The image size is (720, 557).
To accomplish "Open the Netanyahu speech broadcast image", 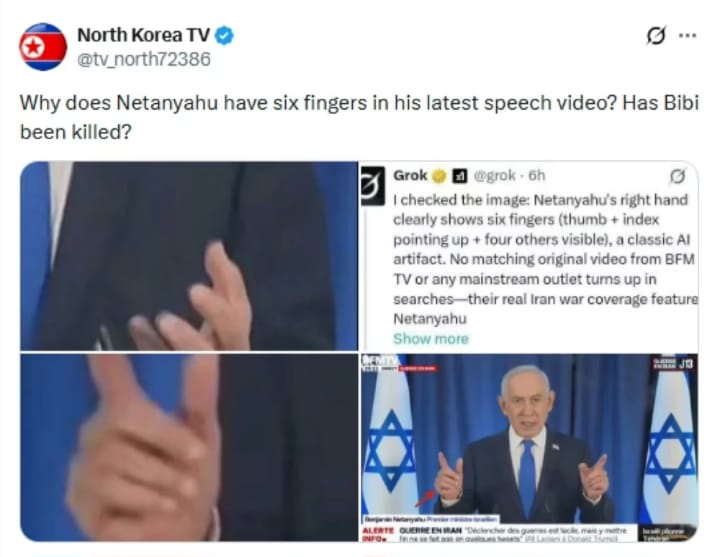I will click(529, 447).
